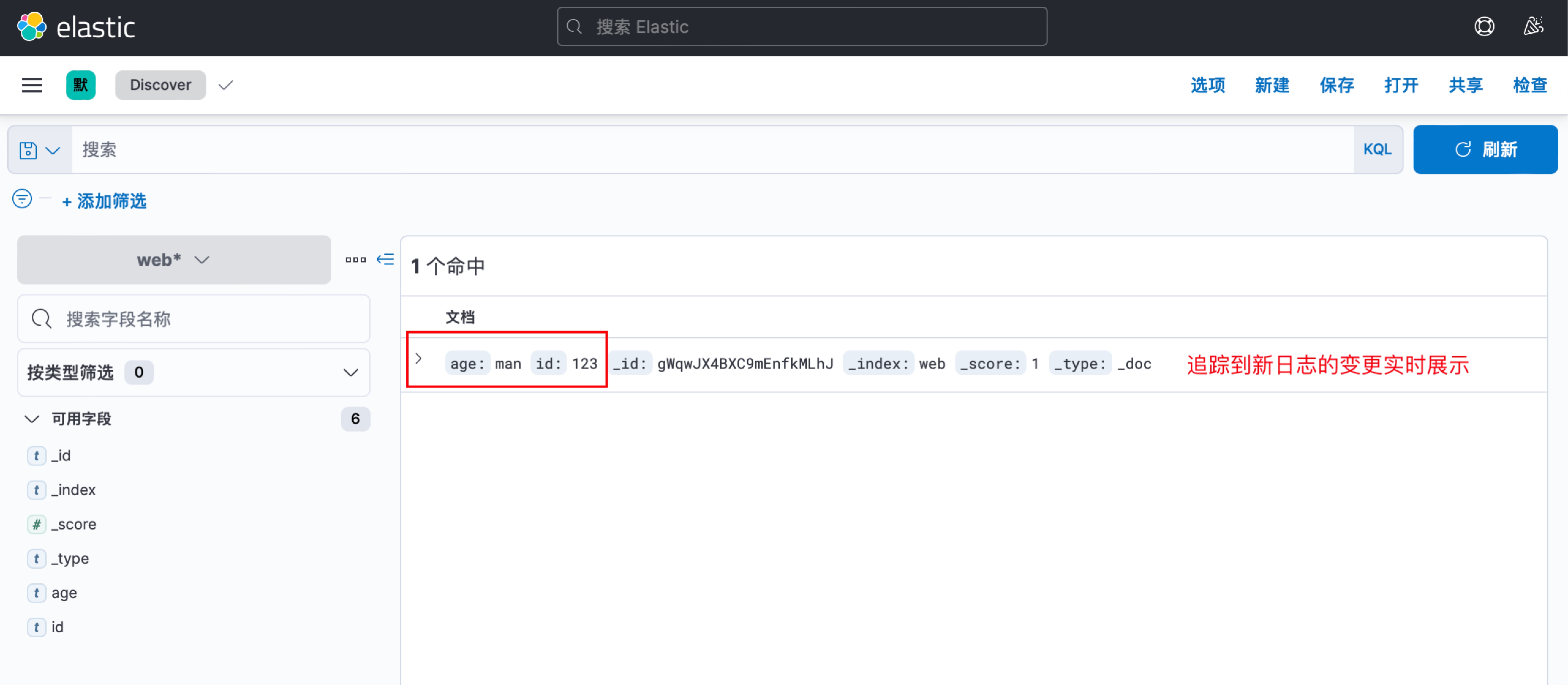Click the filter options circle icon
The image size is (1568, 685).
[22, 199]
